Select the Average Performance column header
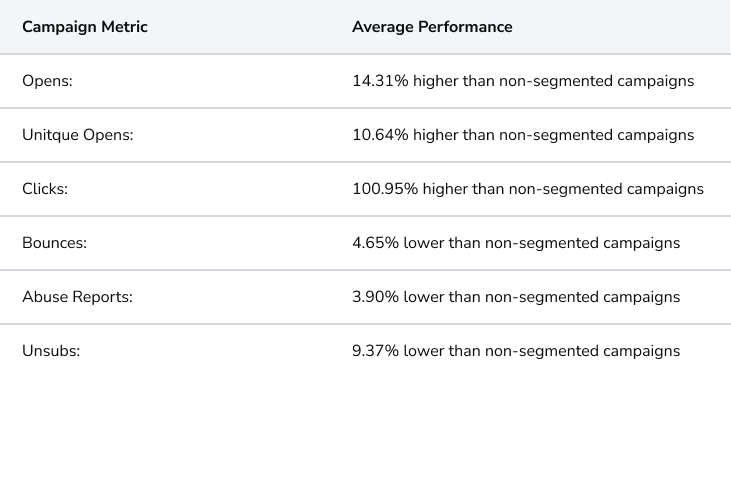 (x=432, y=27)
